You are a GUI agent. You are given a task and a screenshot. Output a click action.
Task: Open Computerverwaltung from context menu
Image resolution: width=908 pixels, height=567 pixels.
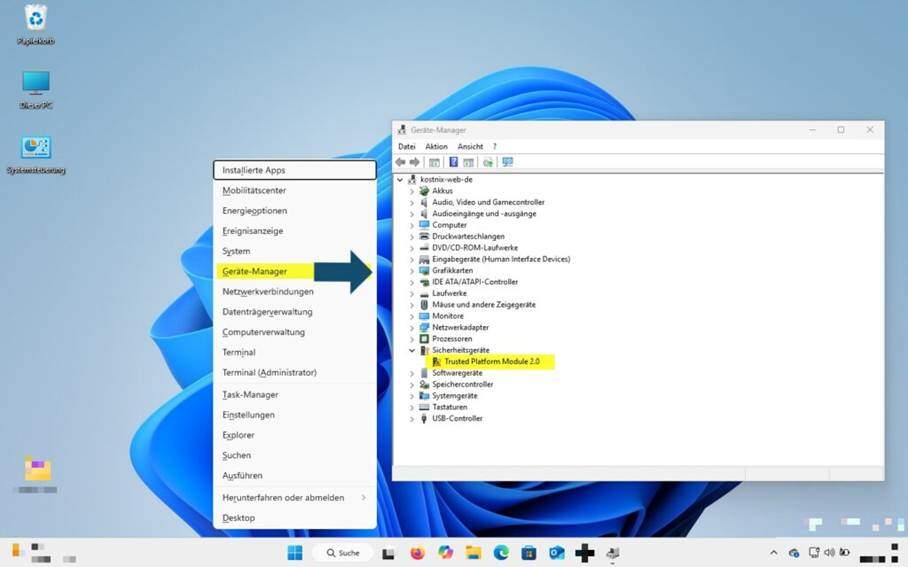click(x=295, y=332)
